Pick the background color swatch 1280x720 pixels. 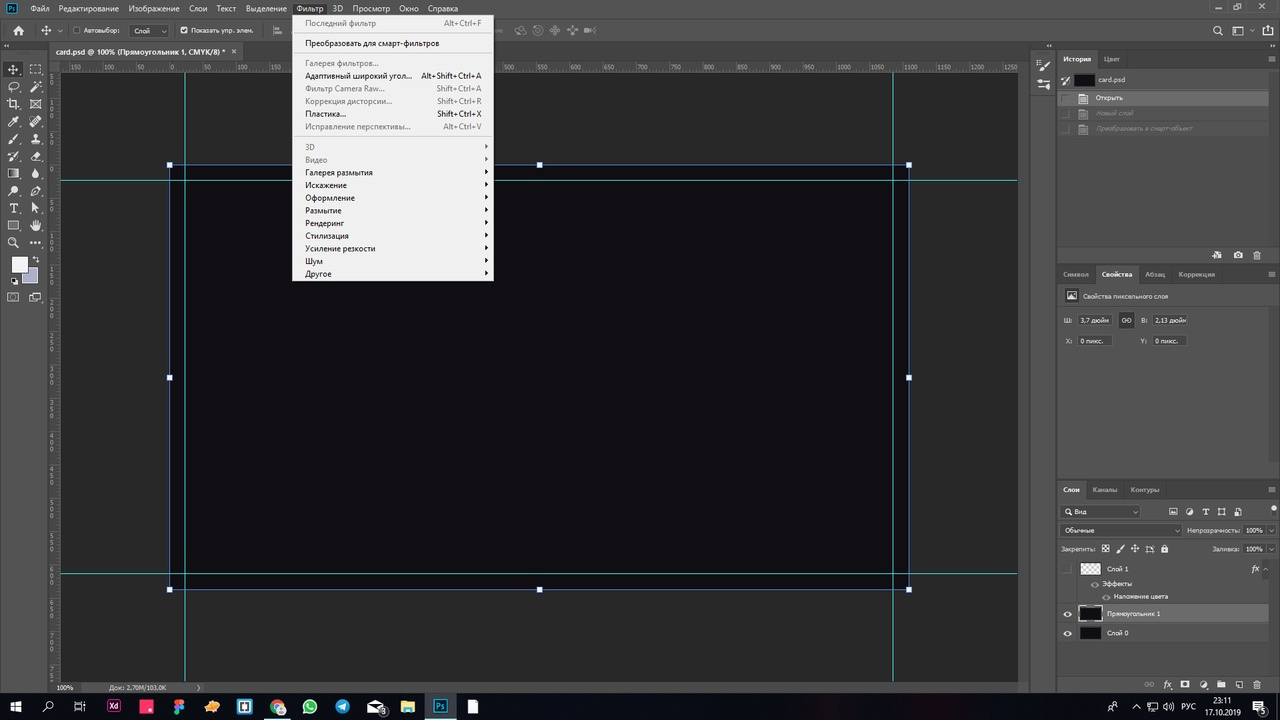pyautogui.click(x=31, y=275)
